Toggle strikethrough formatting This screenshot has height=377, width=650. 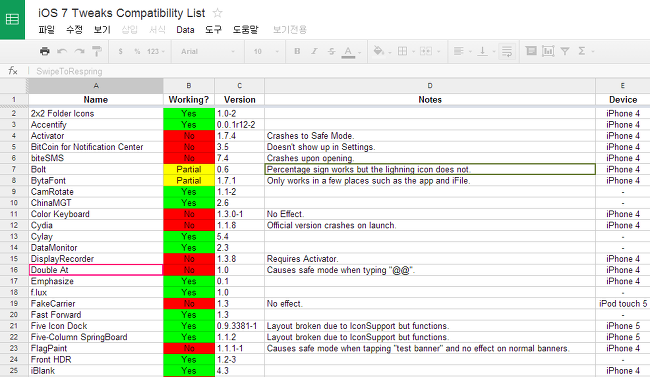tap(331, 51)
